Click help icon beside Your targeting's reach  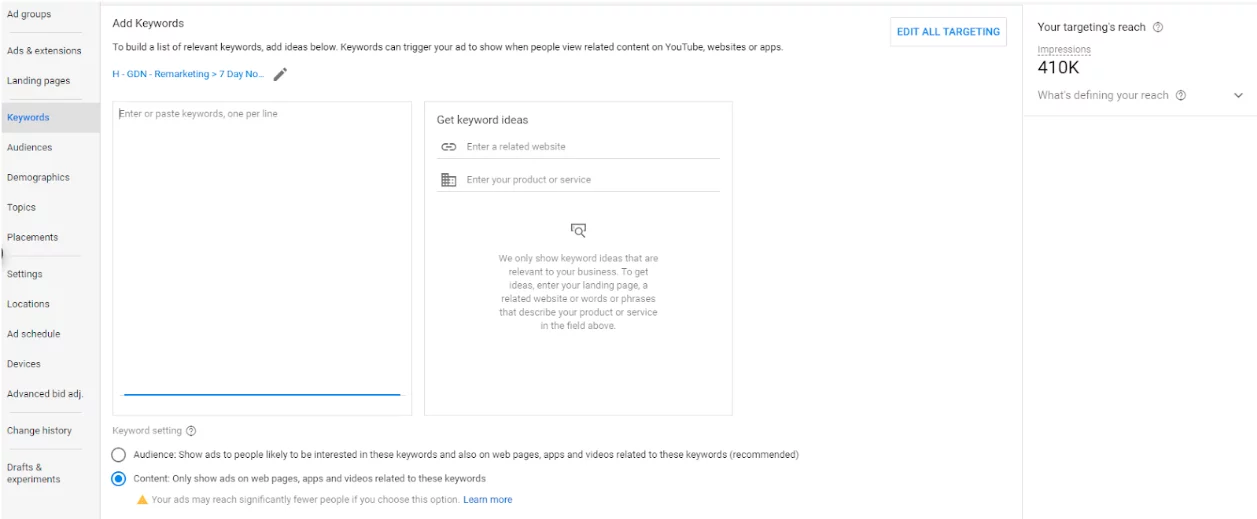(1158, 28)
